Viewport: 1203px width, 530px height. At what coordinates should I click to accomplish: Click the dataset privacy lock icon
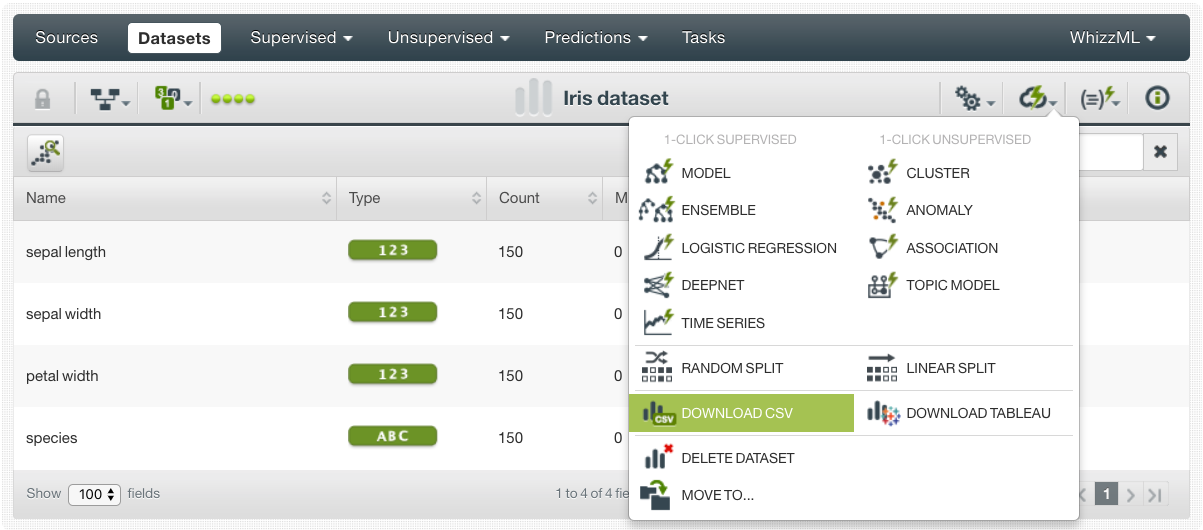coord(42,99)
